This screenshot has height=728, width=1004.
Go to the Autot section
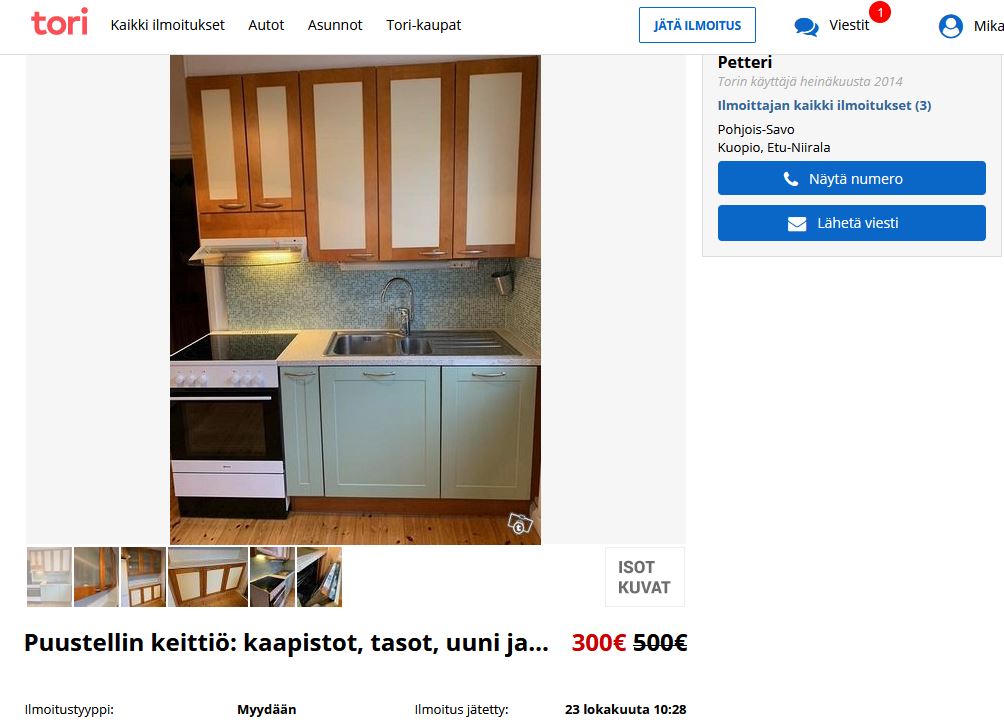(x=266, y=25)
